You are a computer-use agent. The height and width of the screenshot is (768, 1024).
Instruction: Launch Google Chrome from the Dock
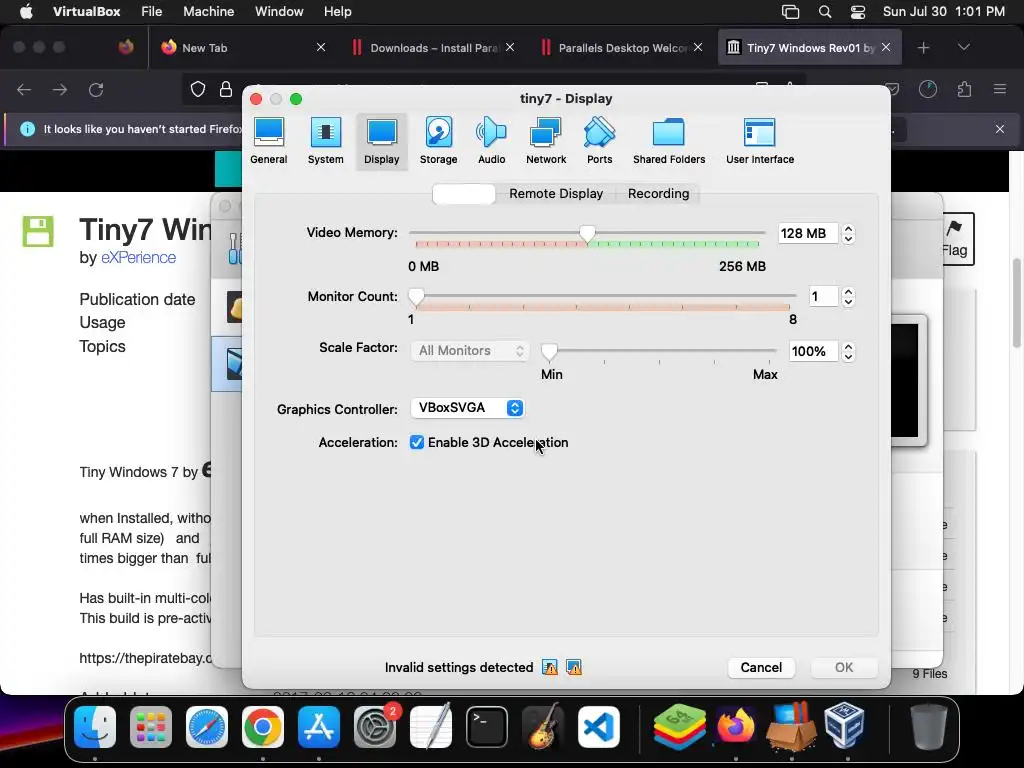click(263, 726)
